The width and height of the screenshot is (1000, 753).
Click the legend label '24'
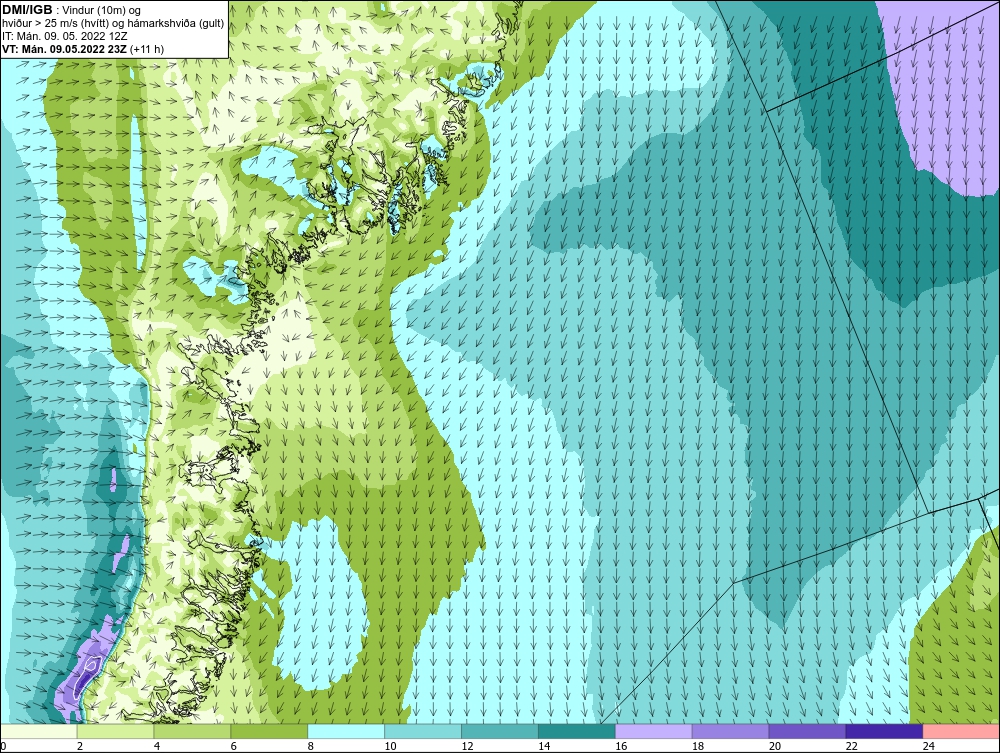[929, 746]
